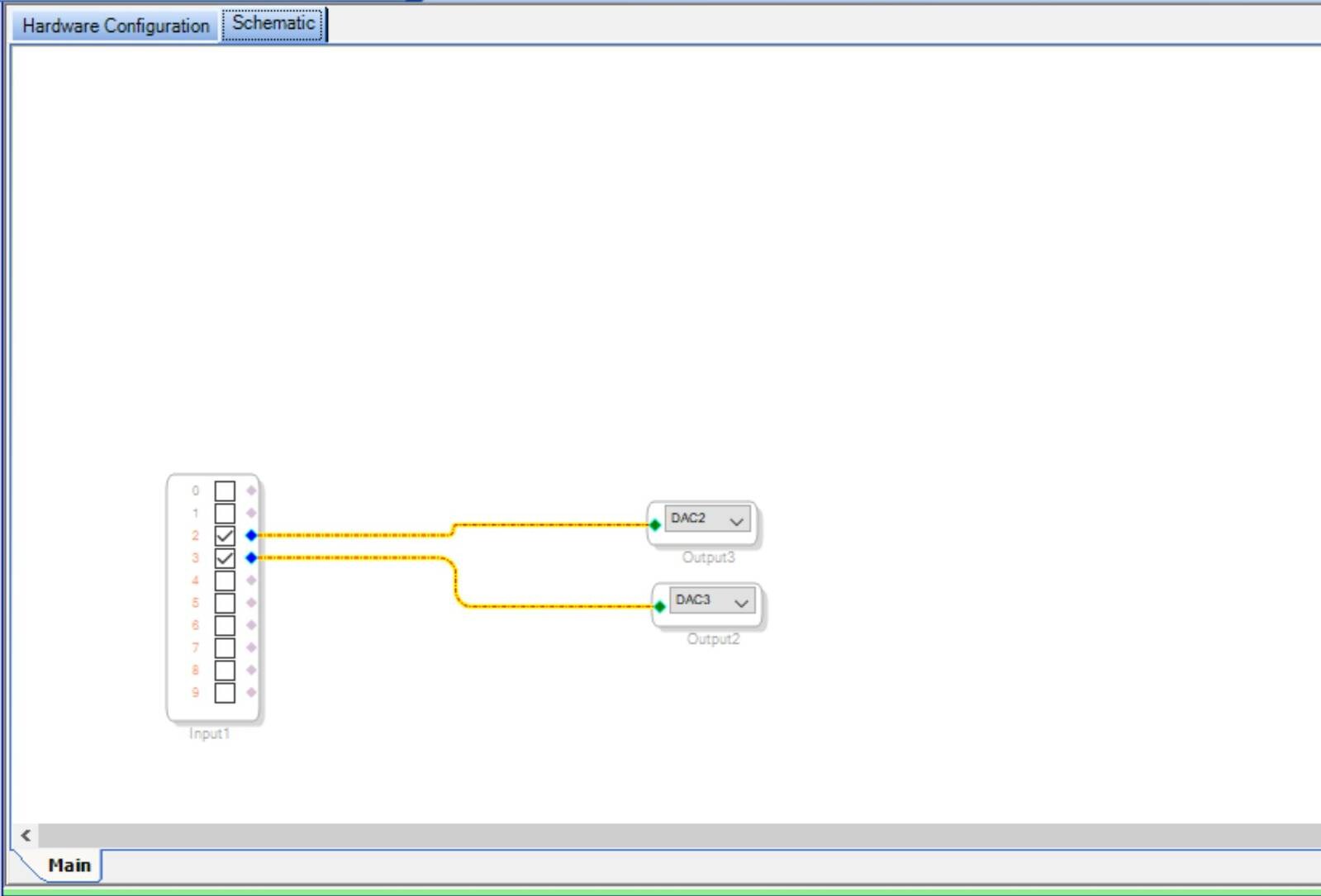
Task: Uncheck input channel 2 checkbox
Action: [x=225, y=536]
